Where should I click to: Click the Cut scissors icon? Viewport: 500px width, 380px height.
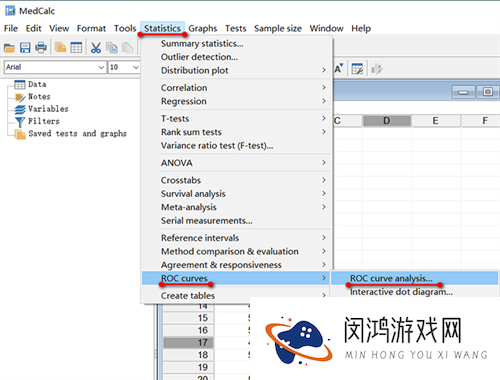[96, 48]
